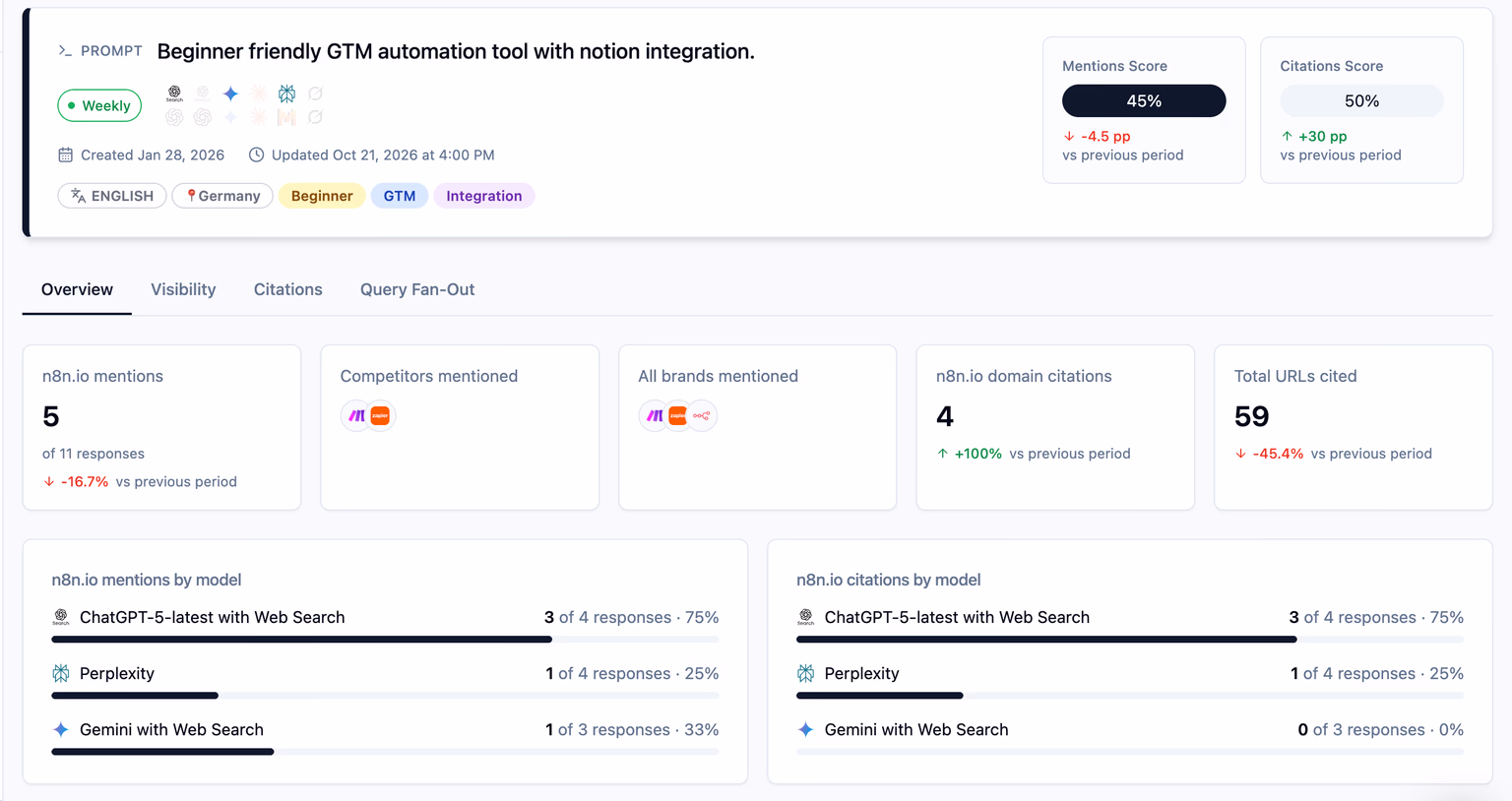Screen dimensions: 1512x801
Task: Click the -45.4% change in URLs card
Action: pos(1278,454)
